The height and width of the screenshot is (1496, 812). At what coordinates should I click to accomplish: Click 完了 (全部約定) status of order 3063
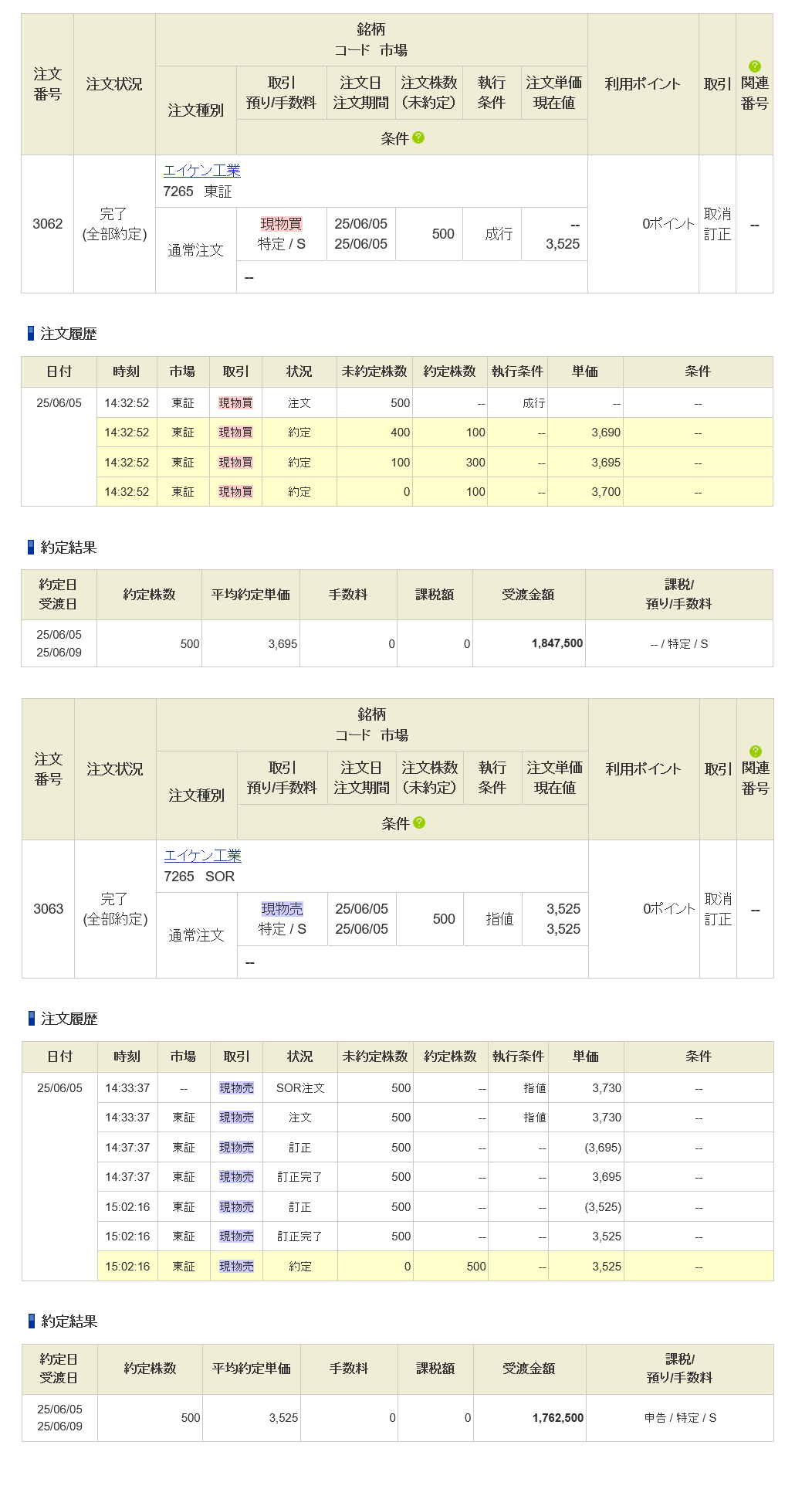115,909
